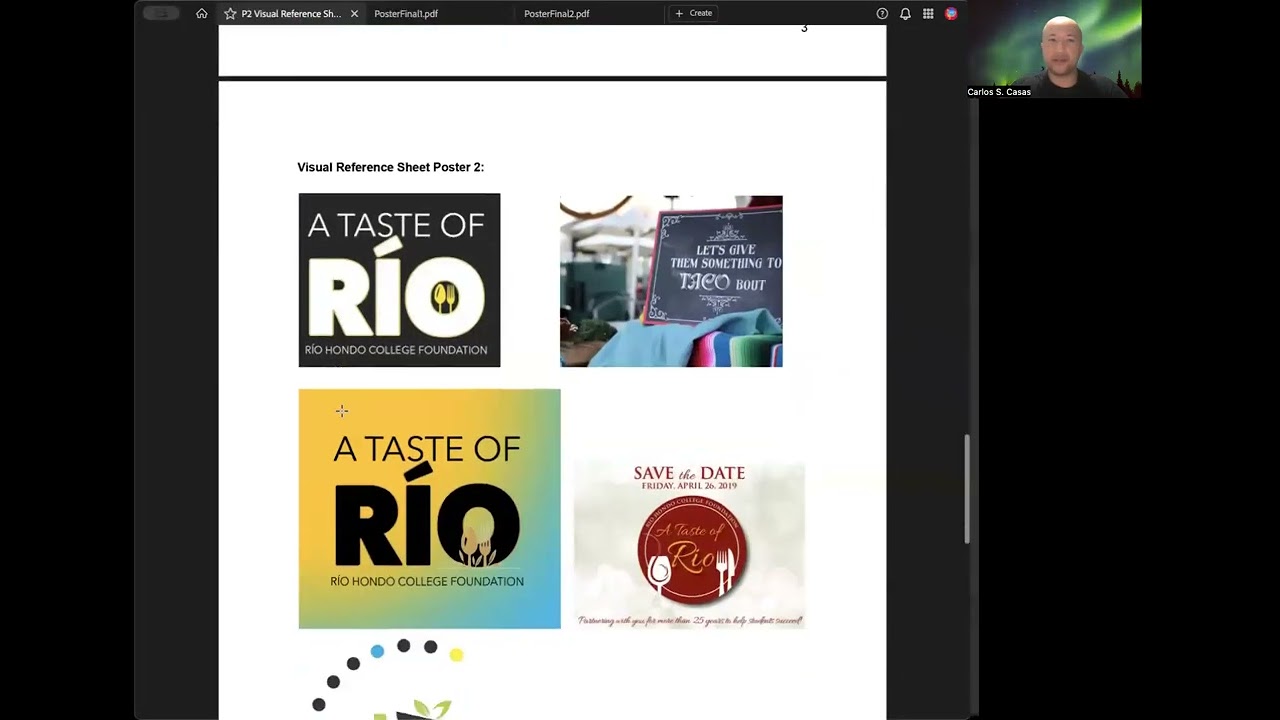Select the yellow gradient A Taste of Río image

(429, 509)
